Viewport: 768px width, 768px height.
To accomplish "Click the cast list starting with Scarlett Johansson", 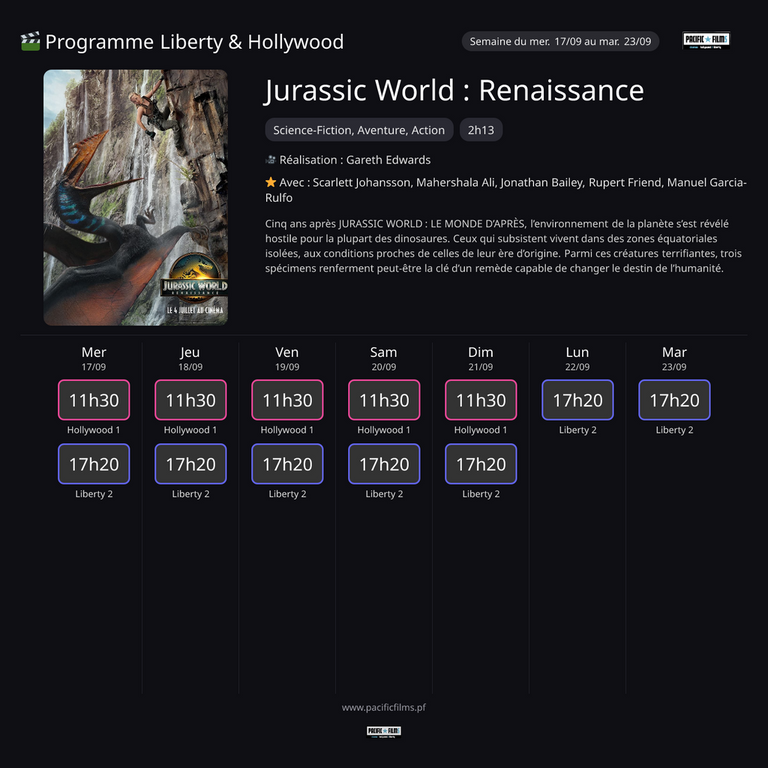I will coord(505,190).
